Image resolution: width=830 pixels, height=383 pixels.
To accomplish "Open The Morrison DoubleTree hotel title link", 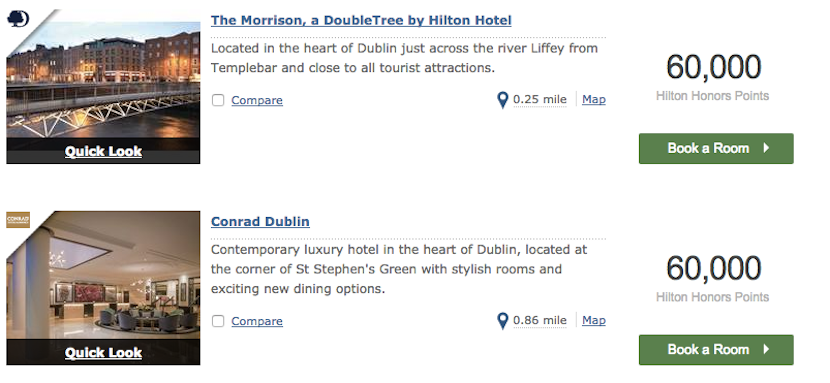I will click(x=361, y=21).
